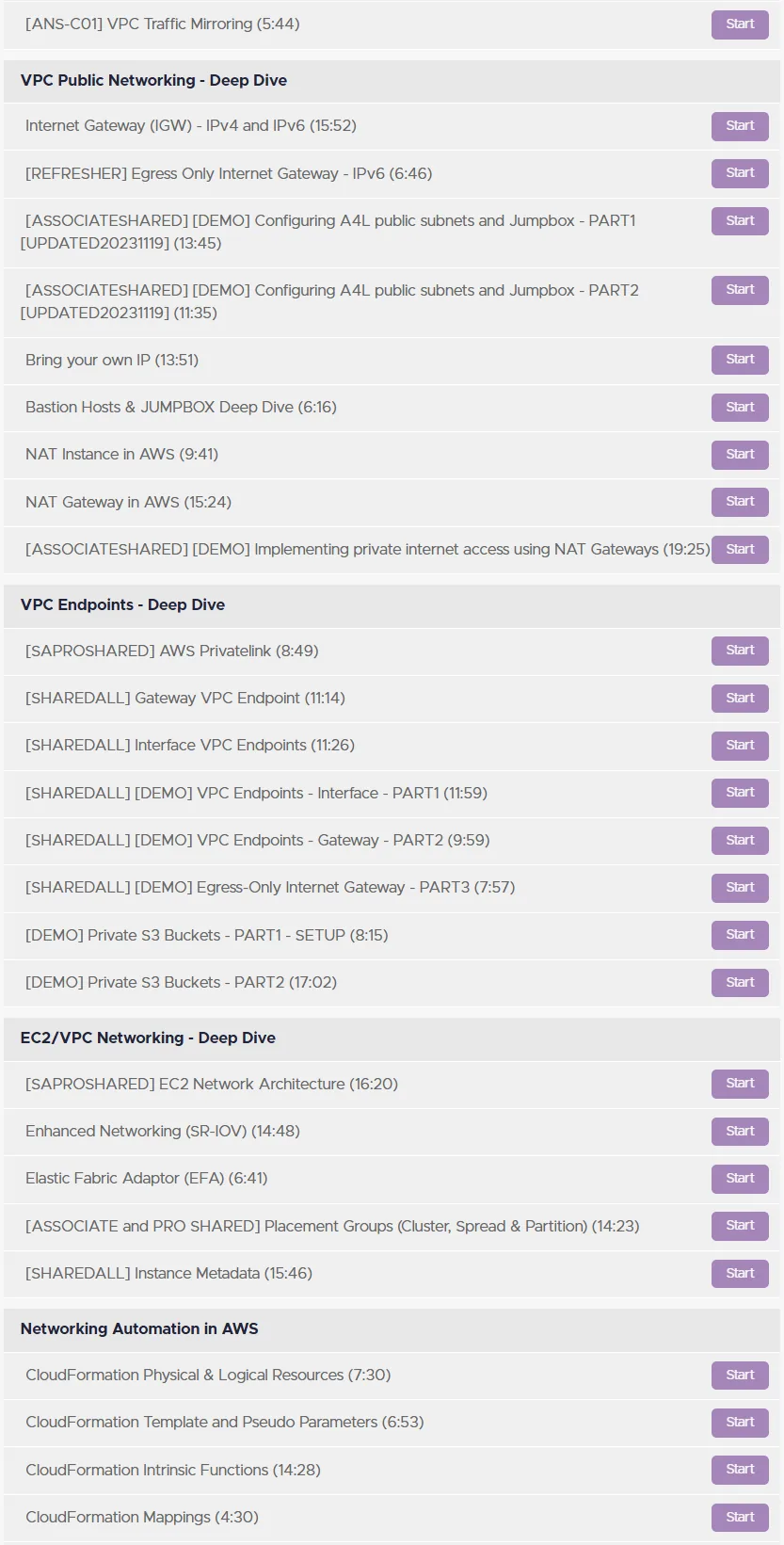Open the Gateway VPC Endpoint lesson
Image resolution: width=784 pixels, height=1545 pixels.
point(185,698)
